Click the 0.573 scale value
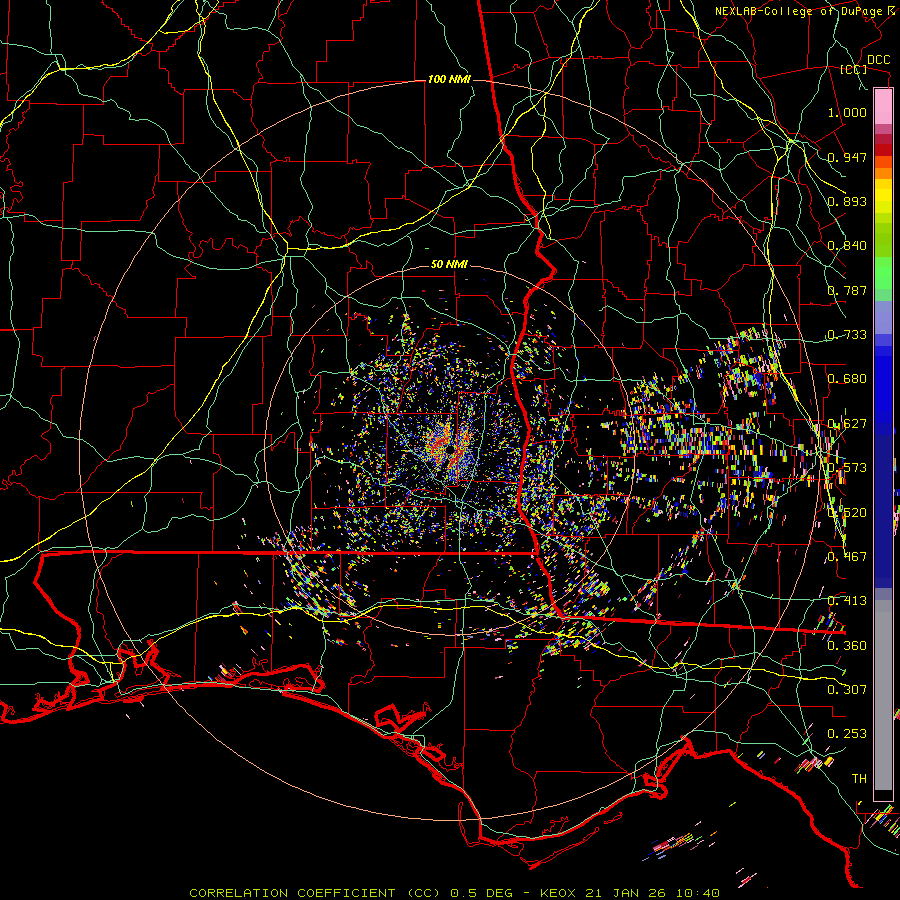The image size is (900, 900). pyautogui.click(x=847, y=468)
